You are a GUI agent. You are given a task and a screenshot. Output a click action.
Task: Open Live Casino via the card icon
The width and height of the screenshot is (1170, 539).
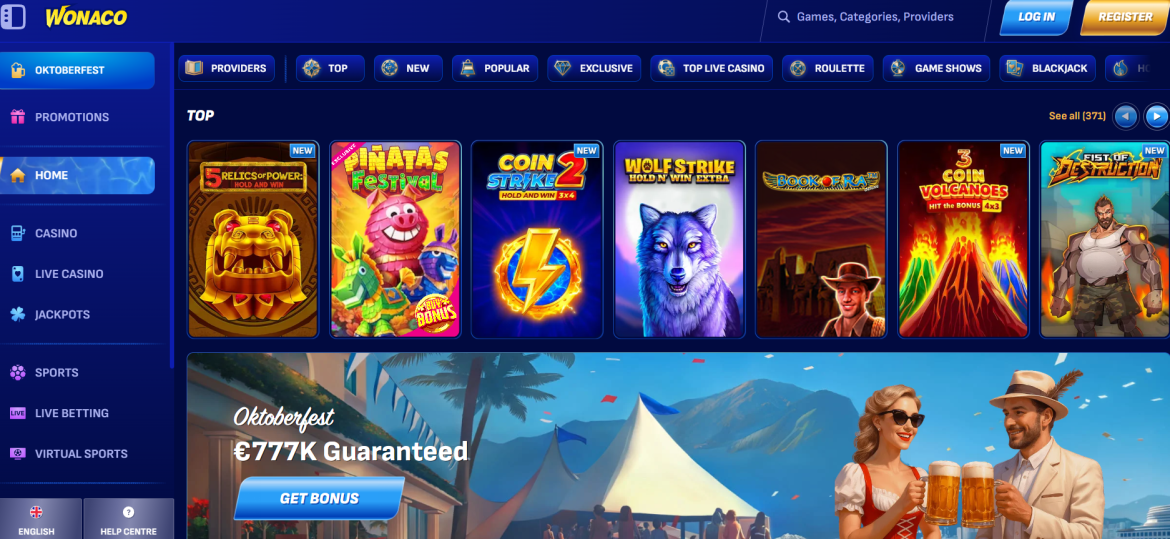click(x=18, y=274)
